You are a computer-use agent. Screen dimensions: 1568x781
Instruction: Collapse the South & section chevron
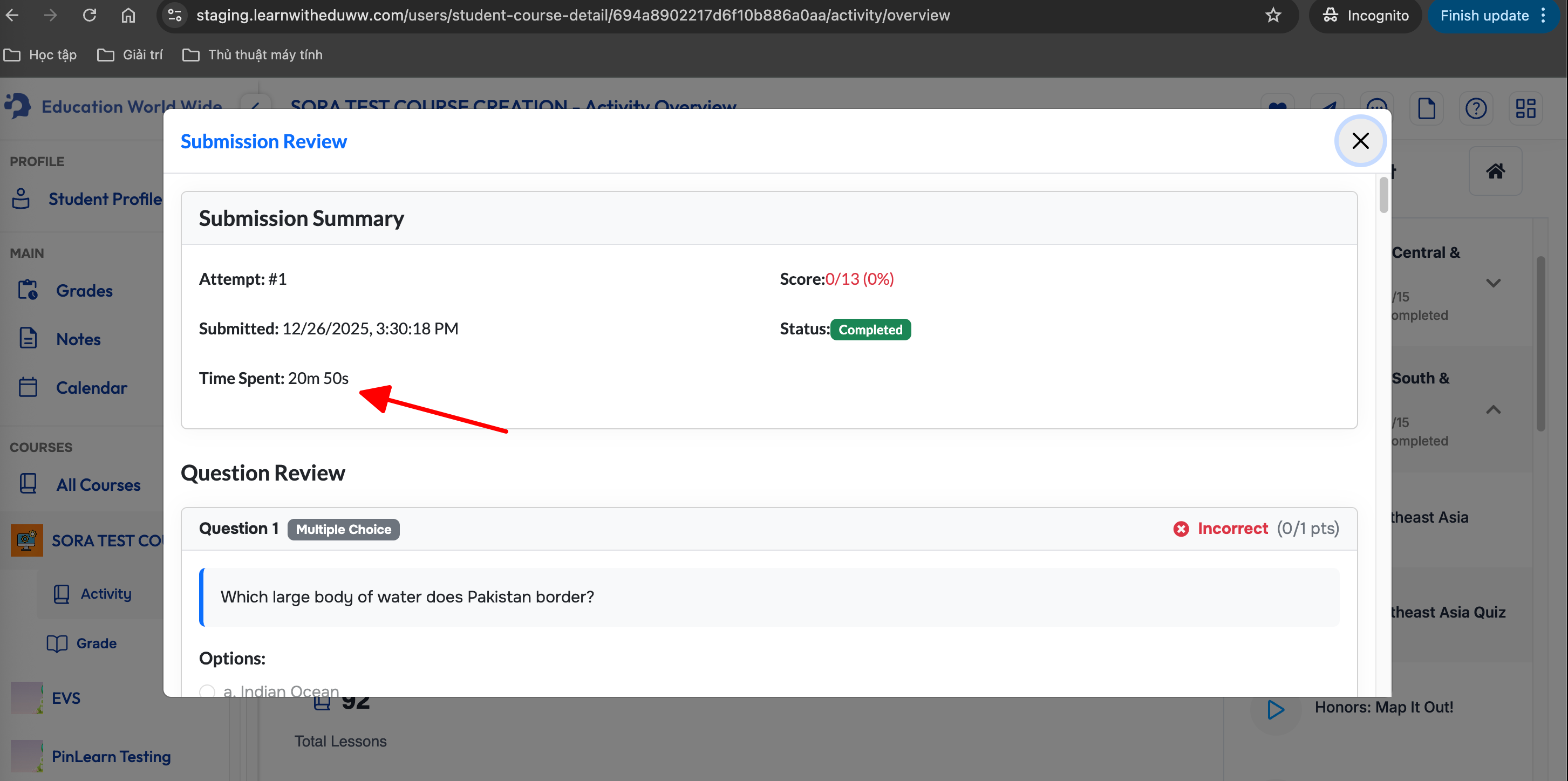click(x=1492, y=409)
